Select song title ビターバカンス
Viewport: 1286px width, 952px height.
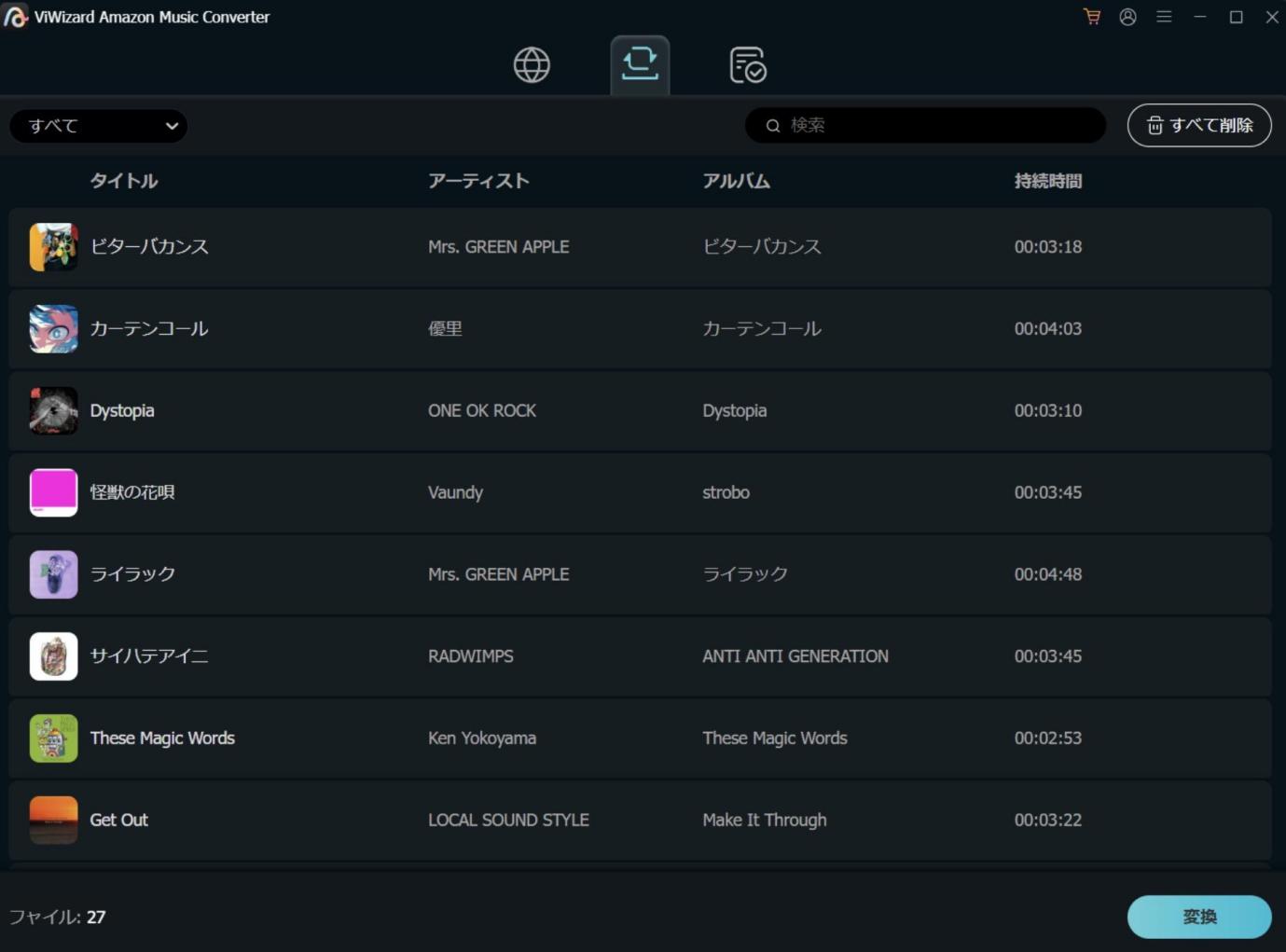click(149, 247)
